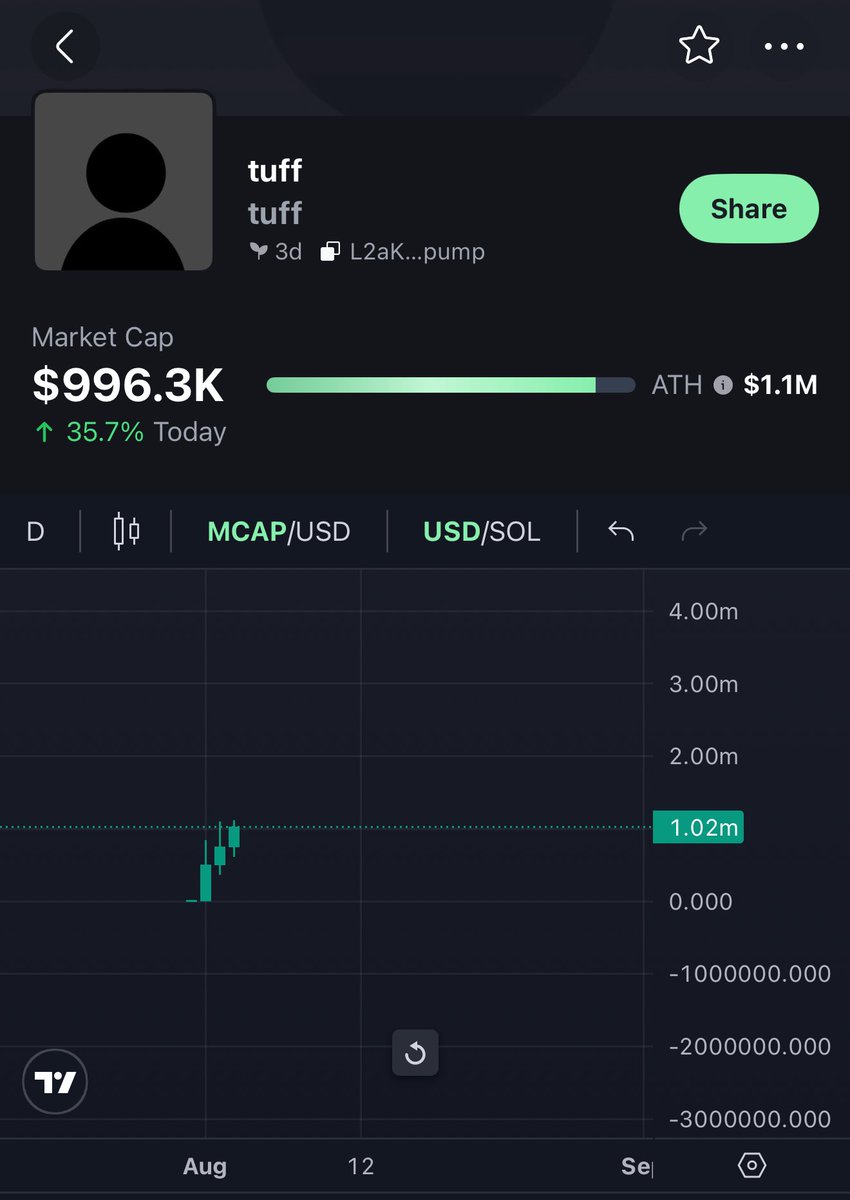Open chart settings hexagon icon
Viewport: 850px width, 1200px height.
pos(752,1166)
